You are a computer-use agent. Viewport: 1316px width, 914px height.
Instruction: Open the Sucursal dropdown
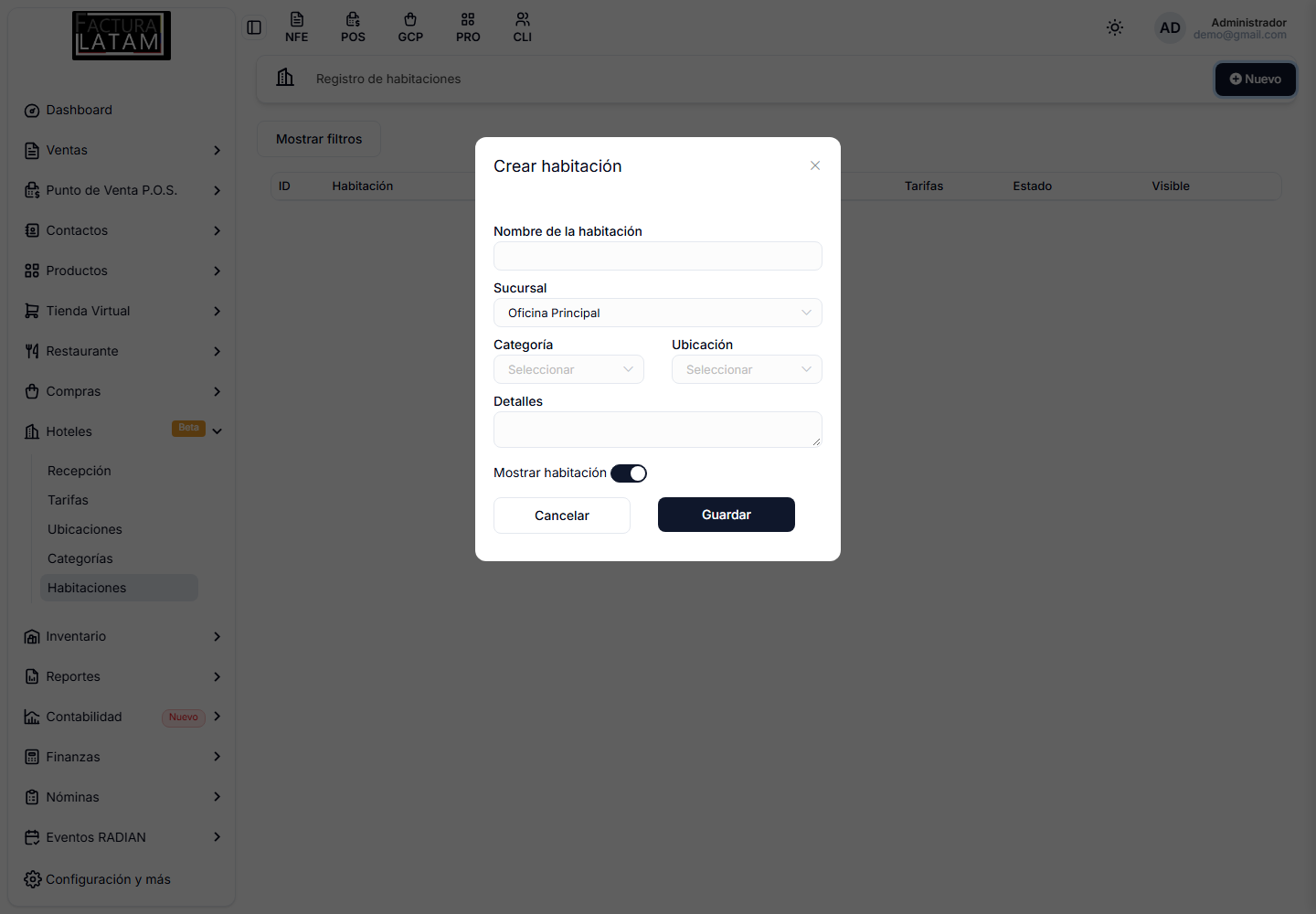pyautogui.click(x=658, y=313)
